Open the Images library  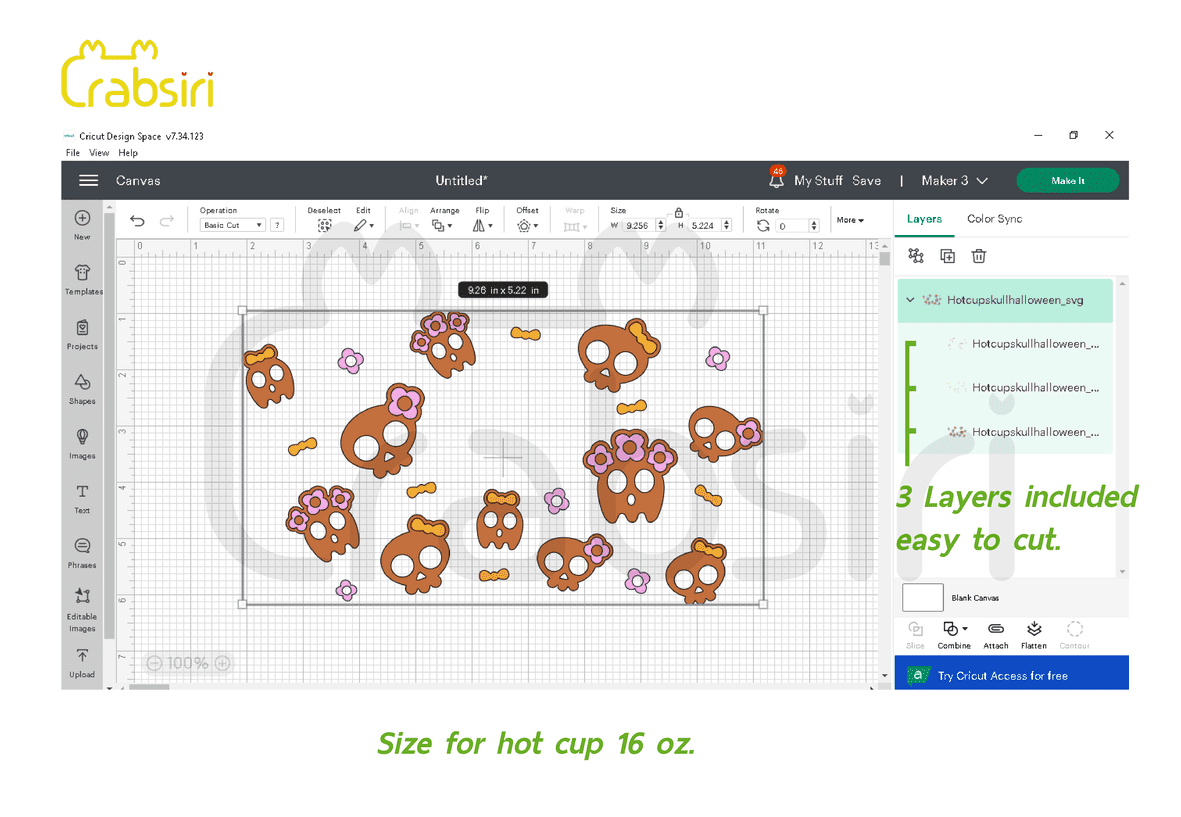[x=82, y=441]
